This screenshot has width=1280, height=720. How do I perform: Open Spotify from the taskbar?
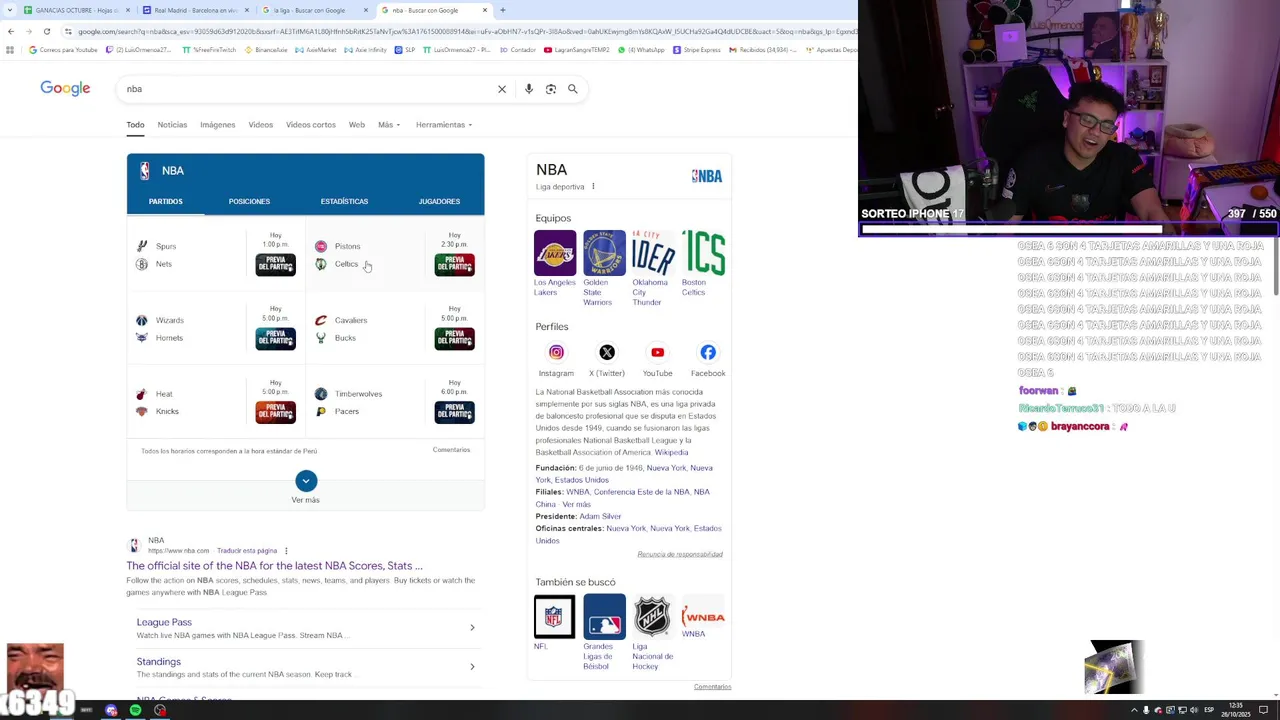[x=135, y=710]
